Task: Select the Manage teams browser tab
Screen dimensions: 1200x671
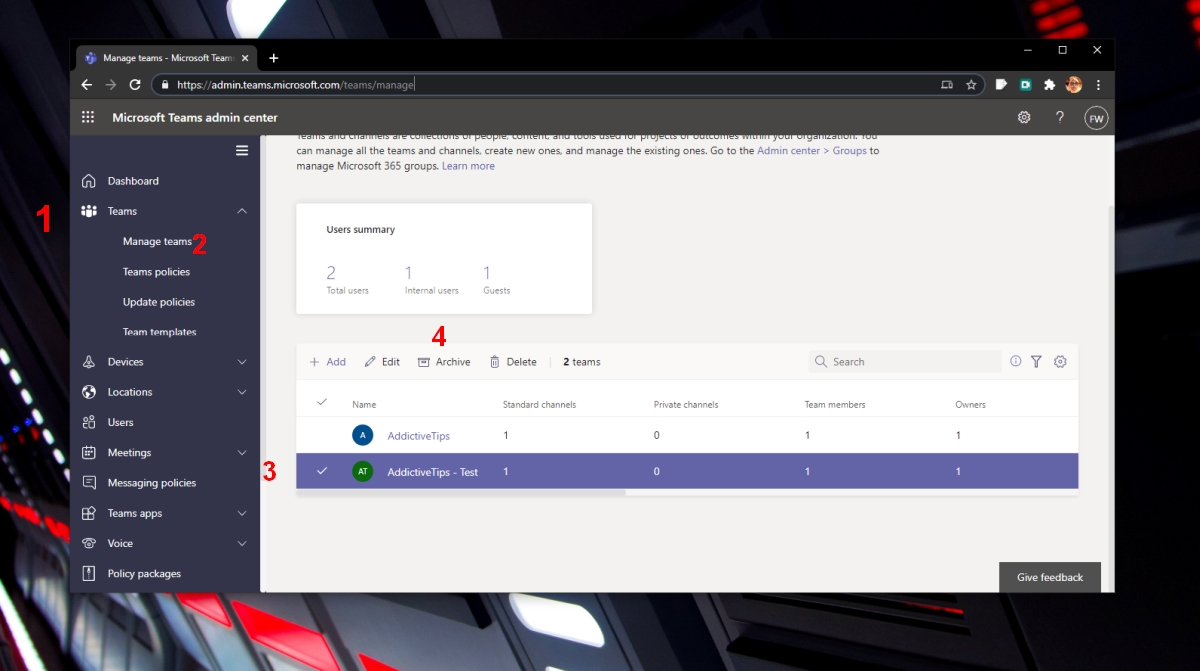Action: click(166, 58)
